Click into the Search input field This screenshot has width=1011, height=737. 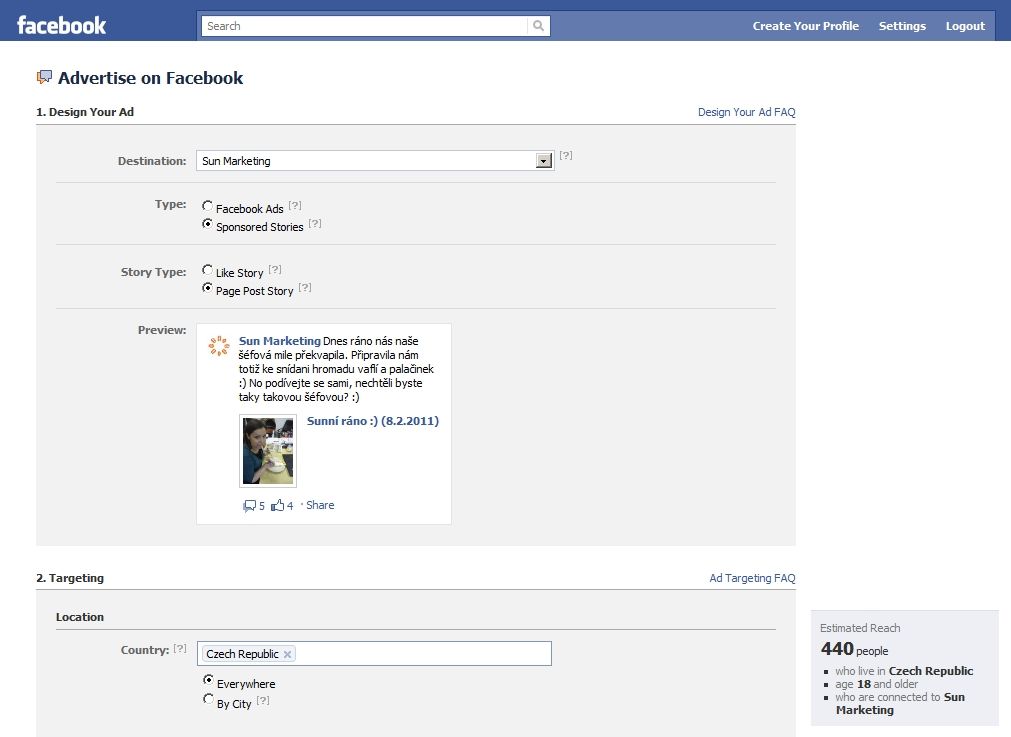(x=364, y=26)
